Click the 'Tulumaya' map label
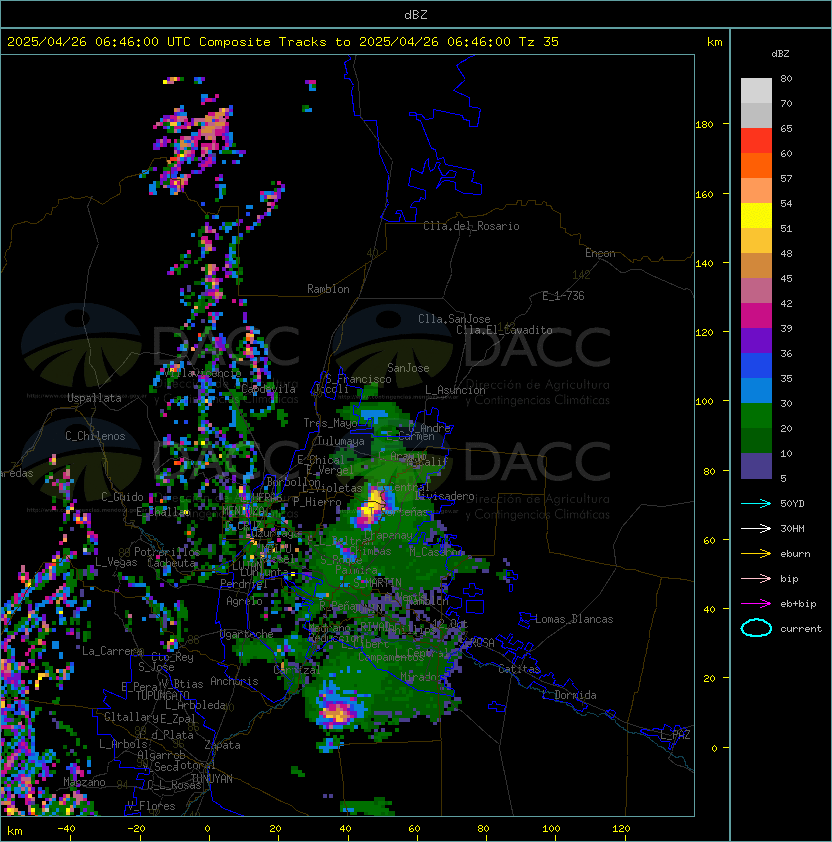 tap(341, 441)
